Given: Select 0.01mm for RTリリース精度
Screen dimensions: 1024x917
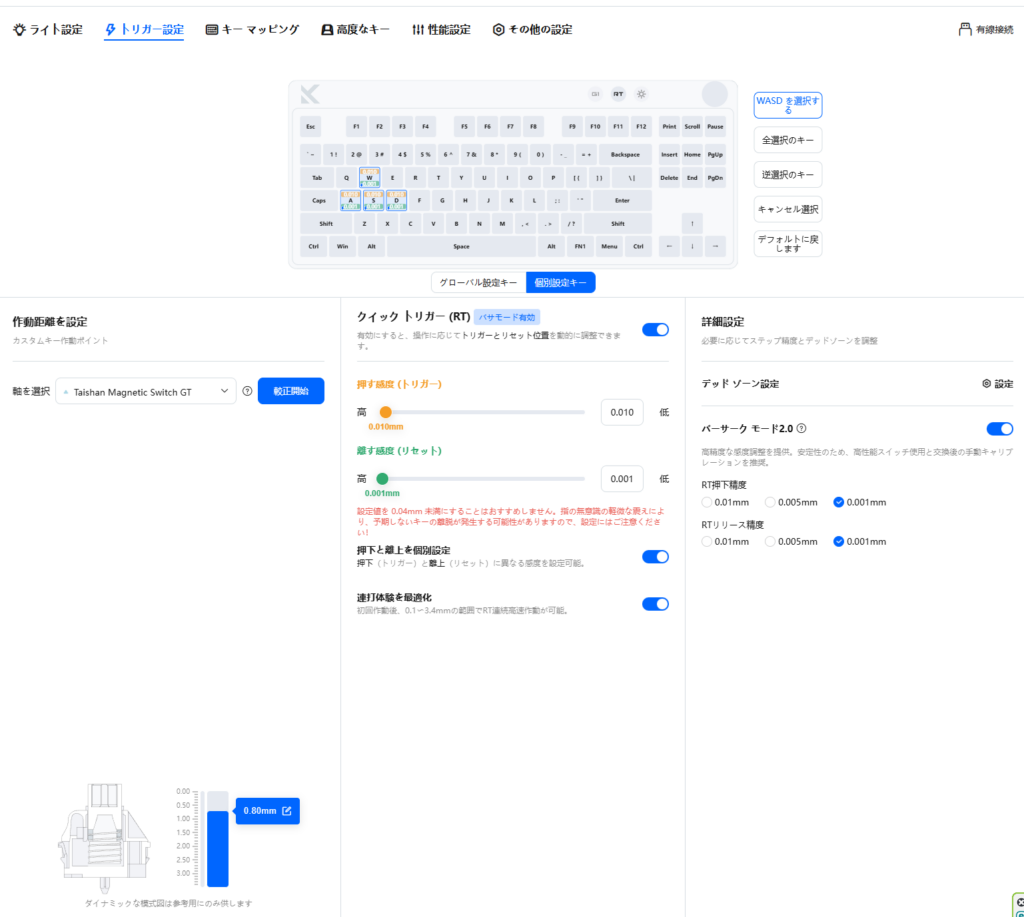Looking at the screenshot, I should click(x=708, y=541).
